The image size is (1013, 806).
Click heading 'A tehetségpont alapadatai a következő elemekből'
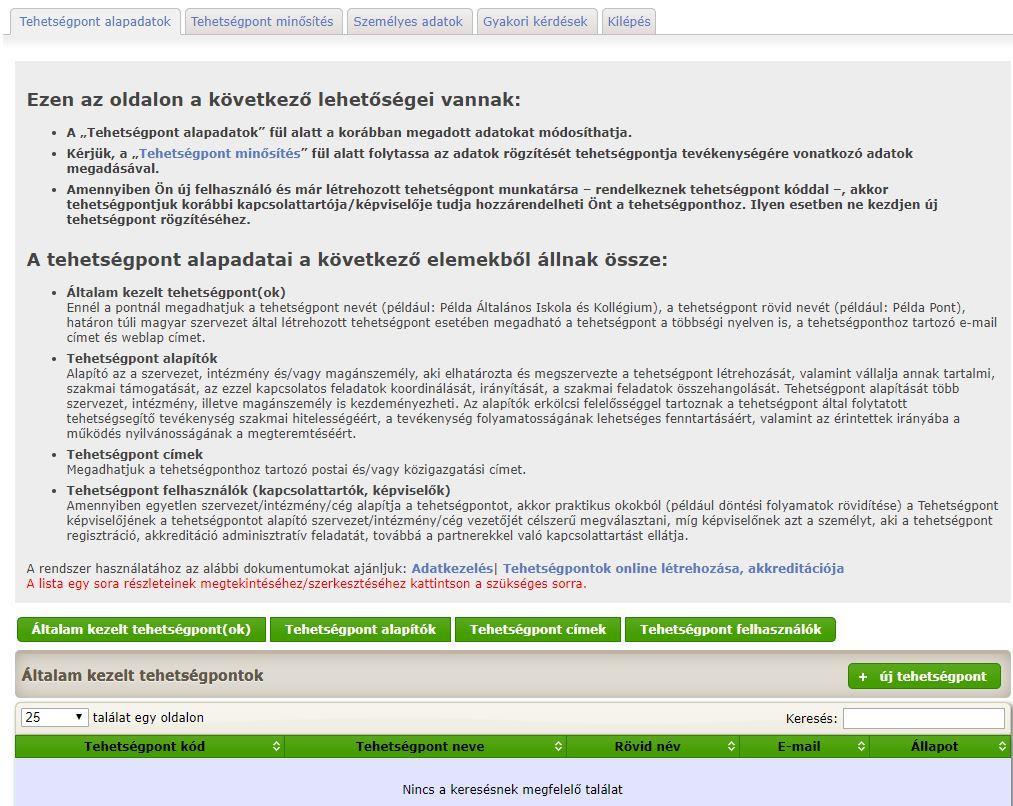click(347, 260)
